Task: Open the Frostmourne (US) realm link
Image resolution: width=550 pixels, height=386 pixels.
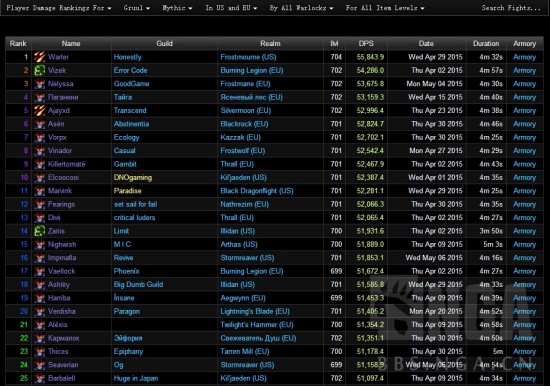Action: [x=248, y=57]
